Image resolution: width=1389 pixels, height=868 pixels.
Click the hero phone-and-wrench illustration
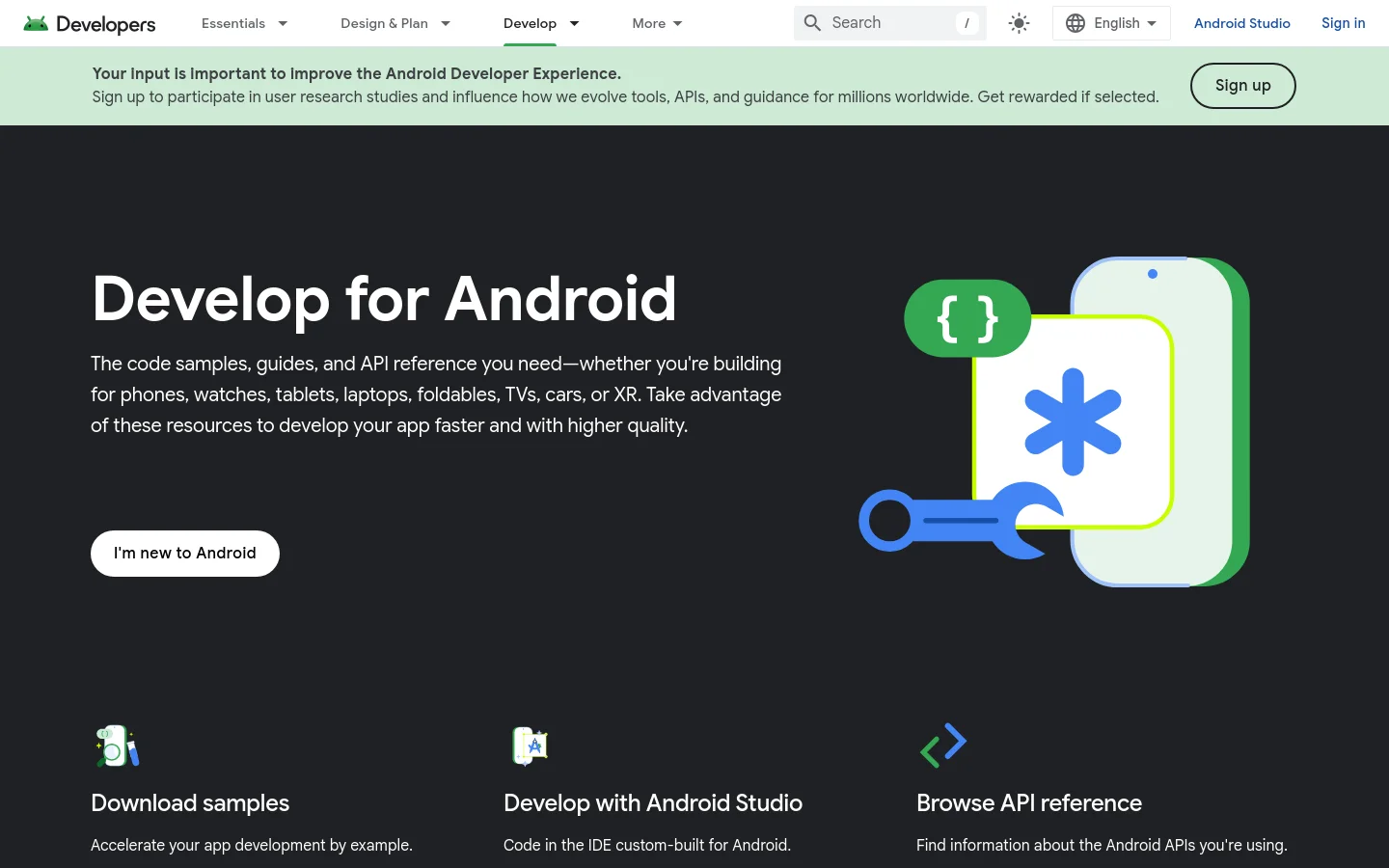1054,421
